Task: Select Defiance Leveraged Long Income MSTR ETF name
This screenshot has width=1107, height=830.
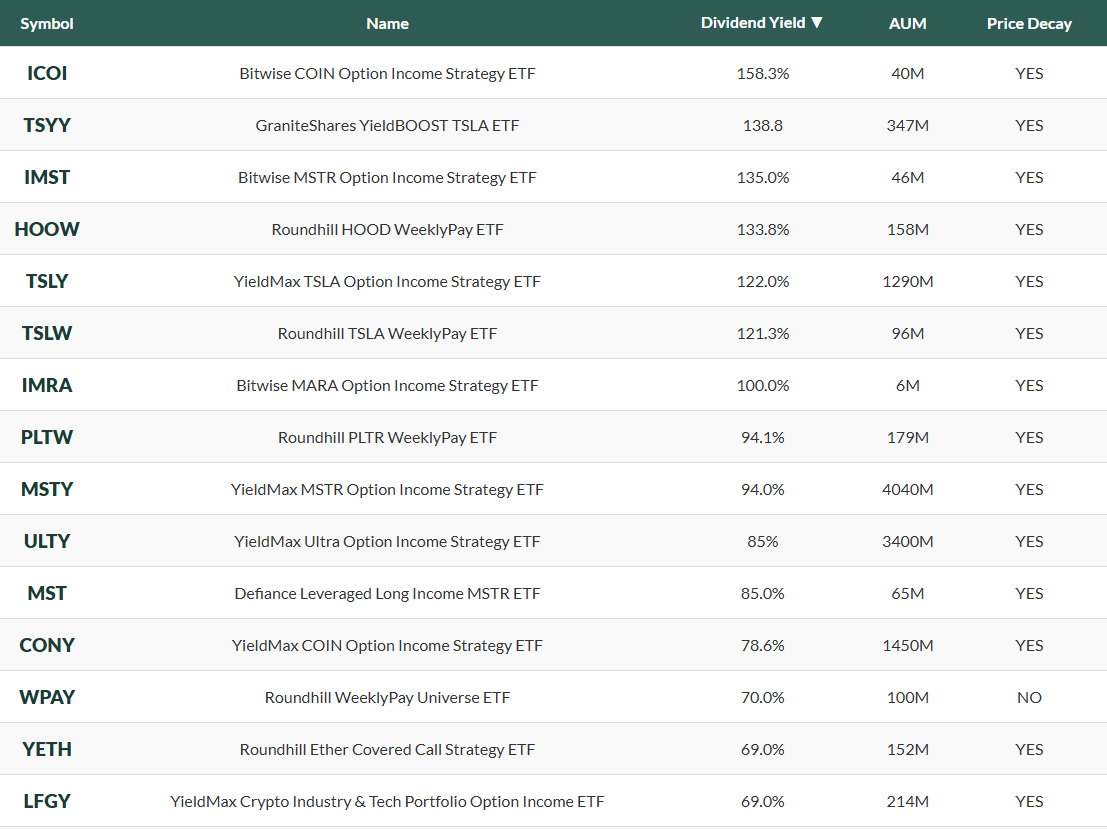Action: pos(387,594)
